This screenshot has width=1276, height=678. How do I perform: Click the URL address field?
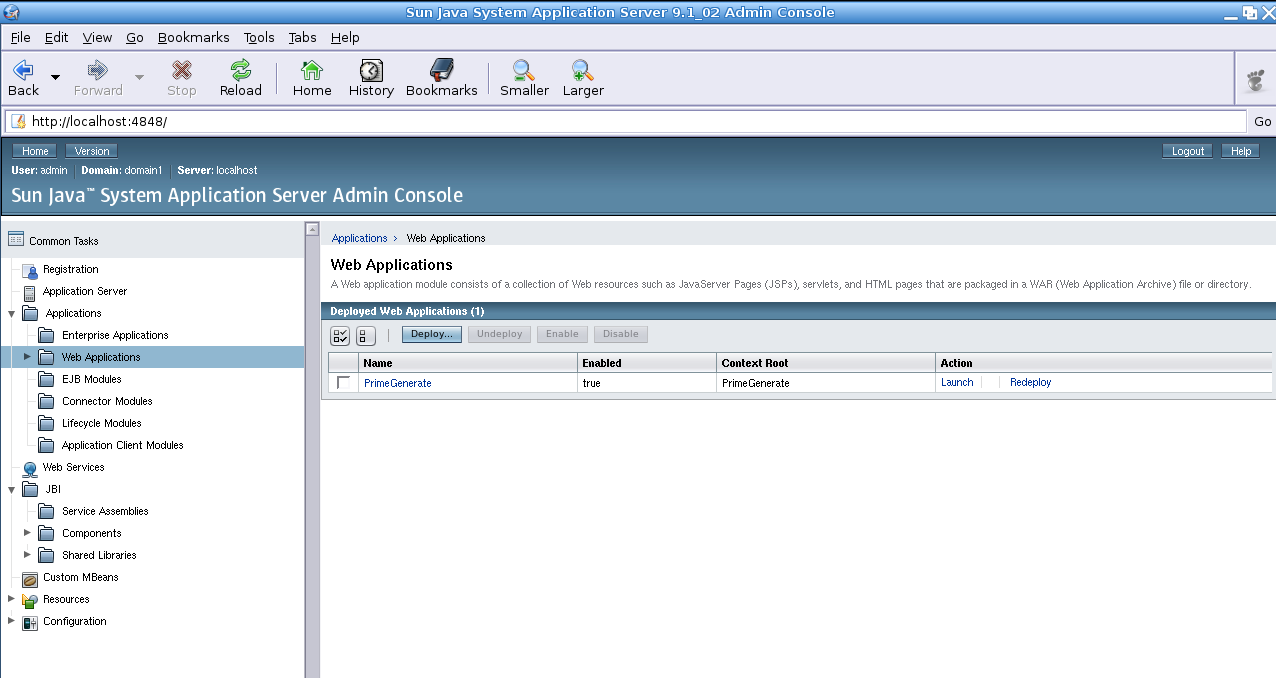coord(630,121)
